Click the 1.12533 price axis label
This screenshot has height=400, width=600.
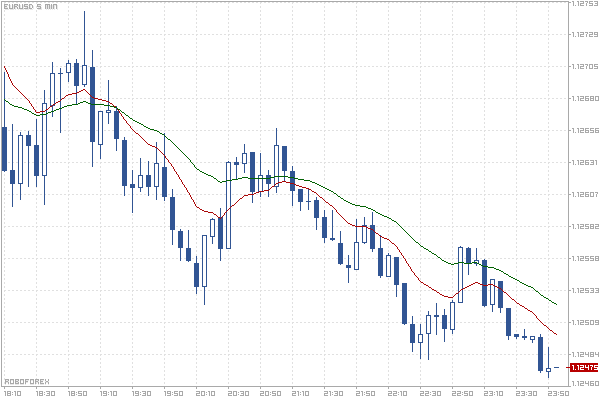585,291
